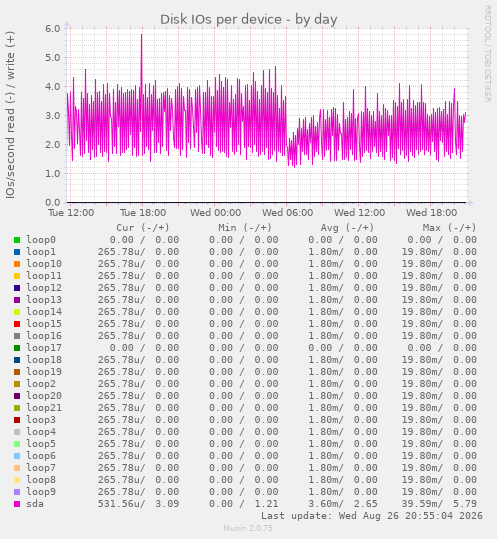497x539 pixels.
Task: Select the 'loop14' legend label
Action: pos(44,312)
